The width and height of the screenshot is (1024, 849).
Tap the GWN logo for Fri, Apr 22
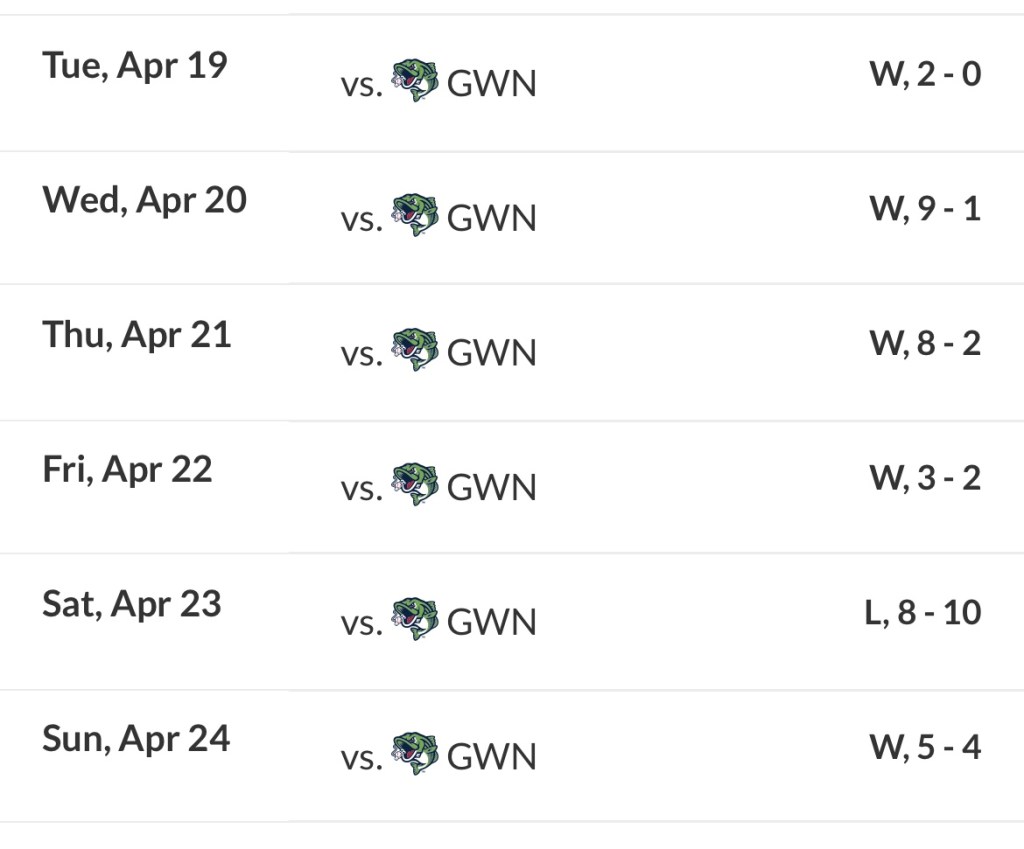coord(414,484)
